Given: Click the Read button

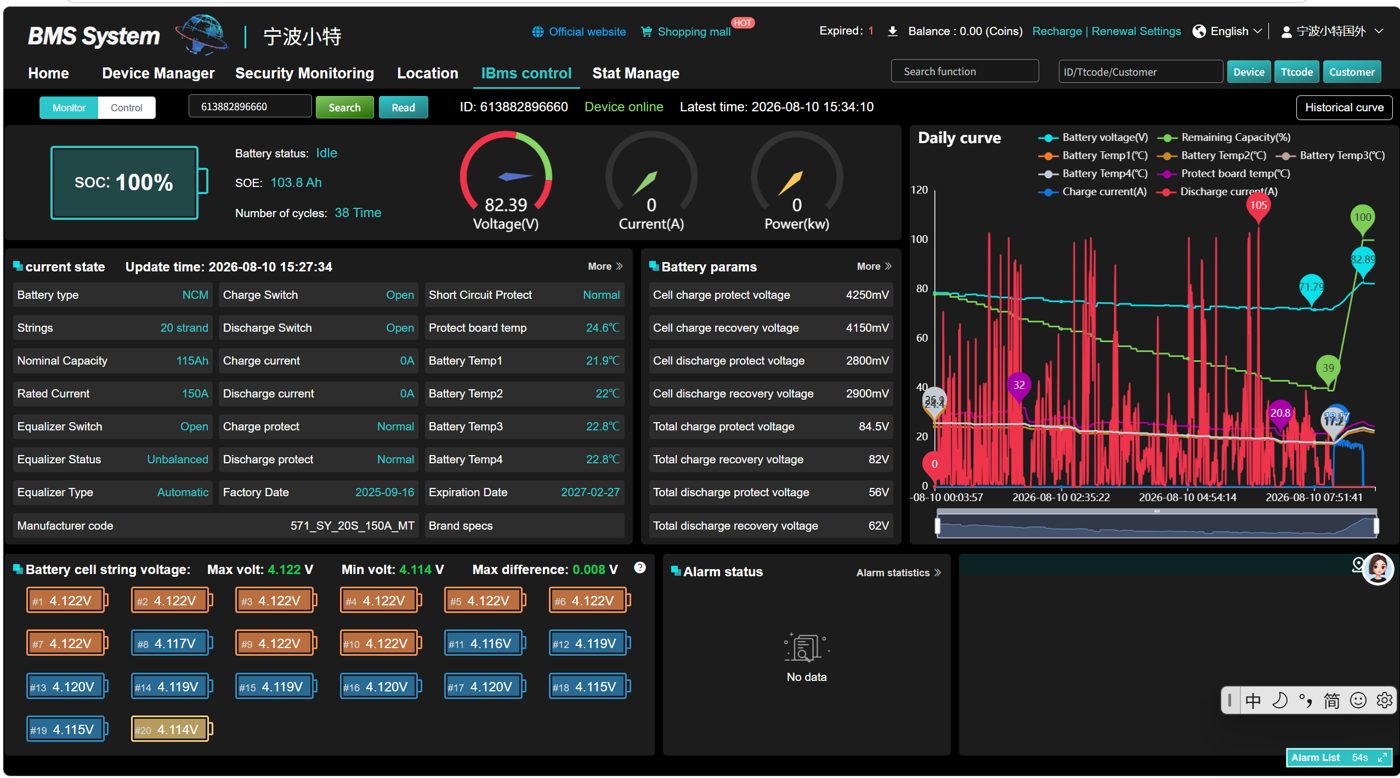Looking at the screenshot, I should 403,108.
